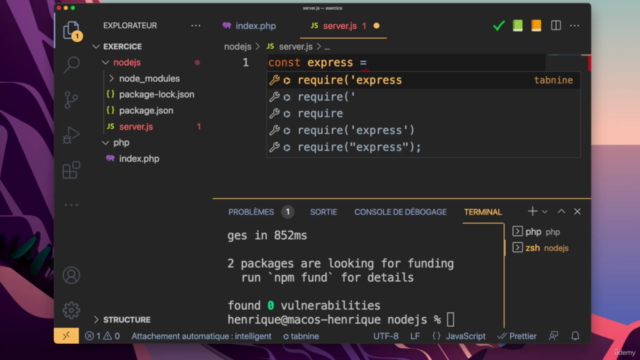
Task: Show errors and warnings count in status bar
Action: tap(102, 336)
